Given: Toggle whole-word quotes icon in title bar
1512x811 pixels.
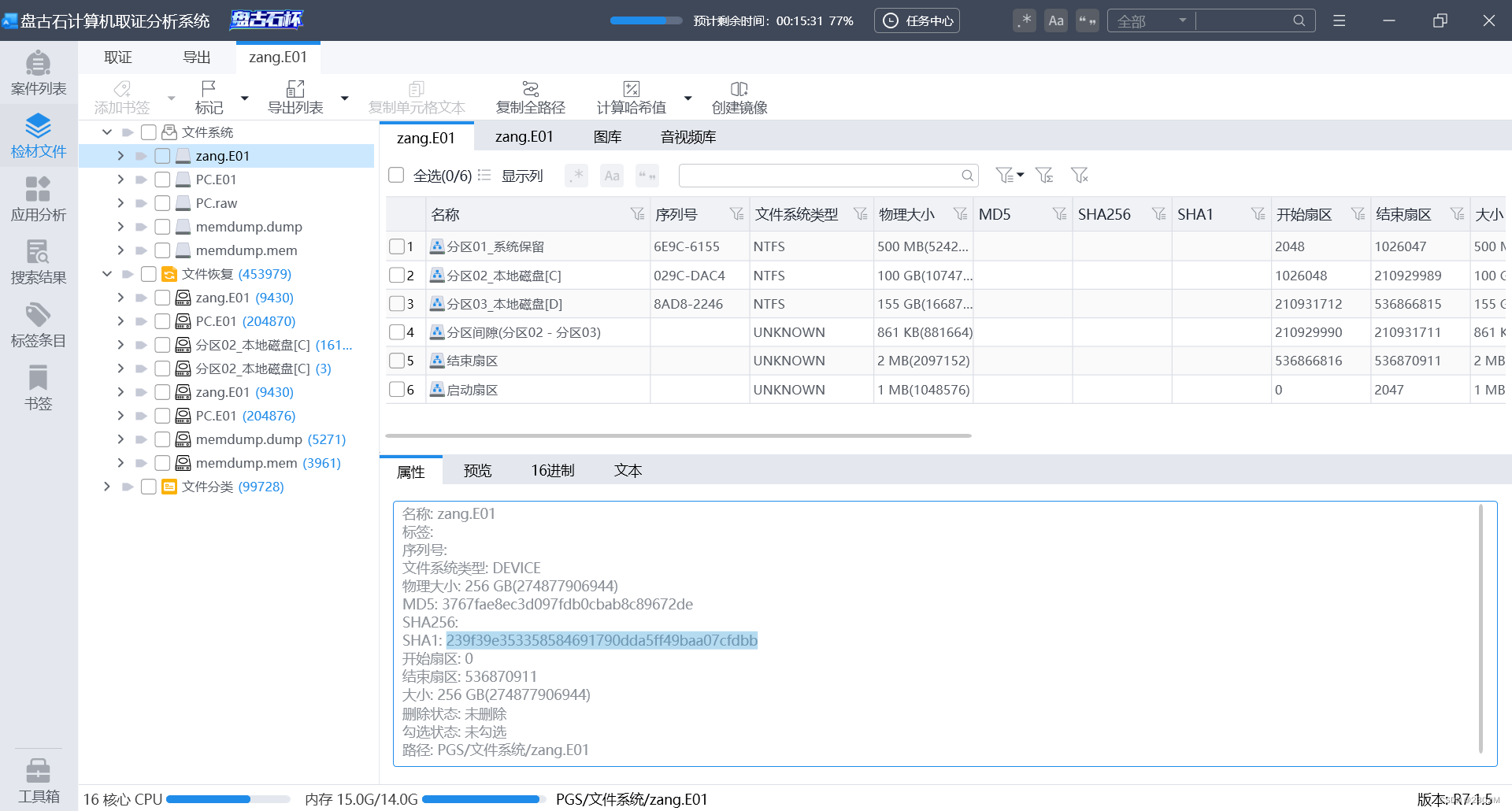Looking at the screenshot, I should coord(1088,20).
